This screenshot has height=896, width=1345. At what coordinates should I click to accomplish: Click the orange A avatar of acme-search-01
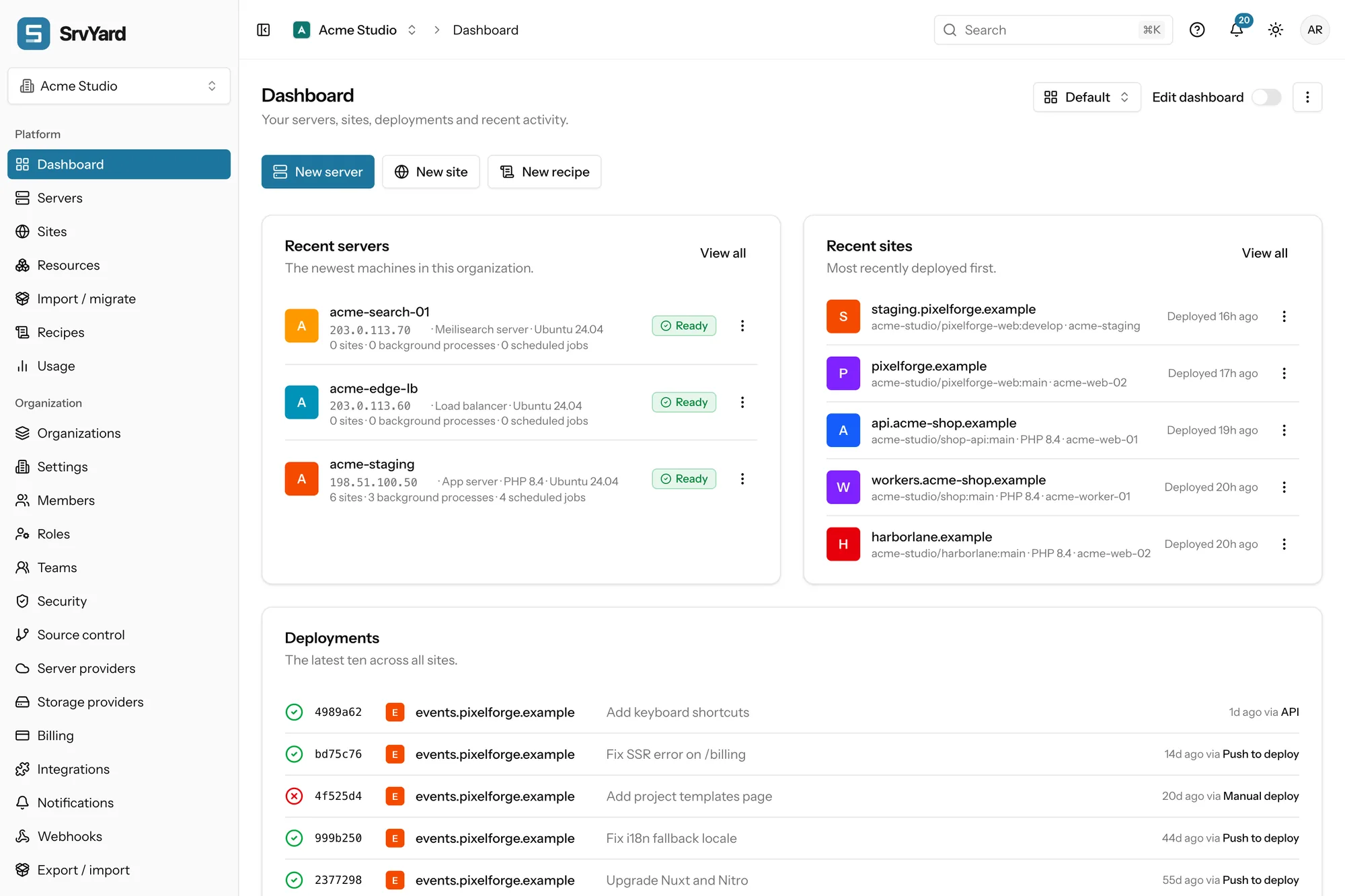point(301,326)
